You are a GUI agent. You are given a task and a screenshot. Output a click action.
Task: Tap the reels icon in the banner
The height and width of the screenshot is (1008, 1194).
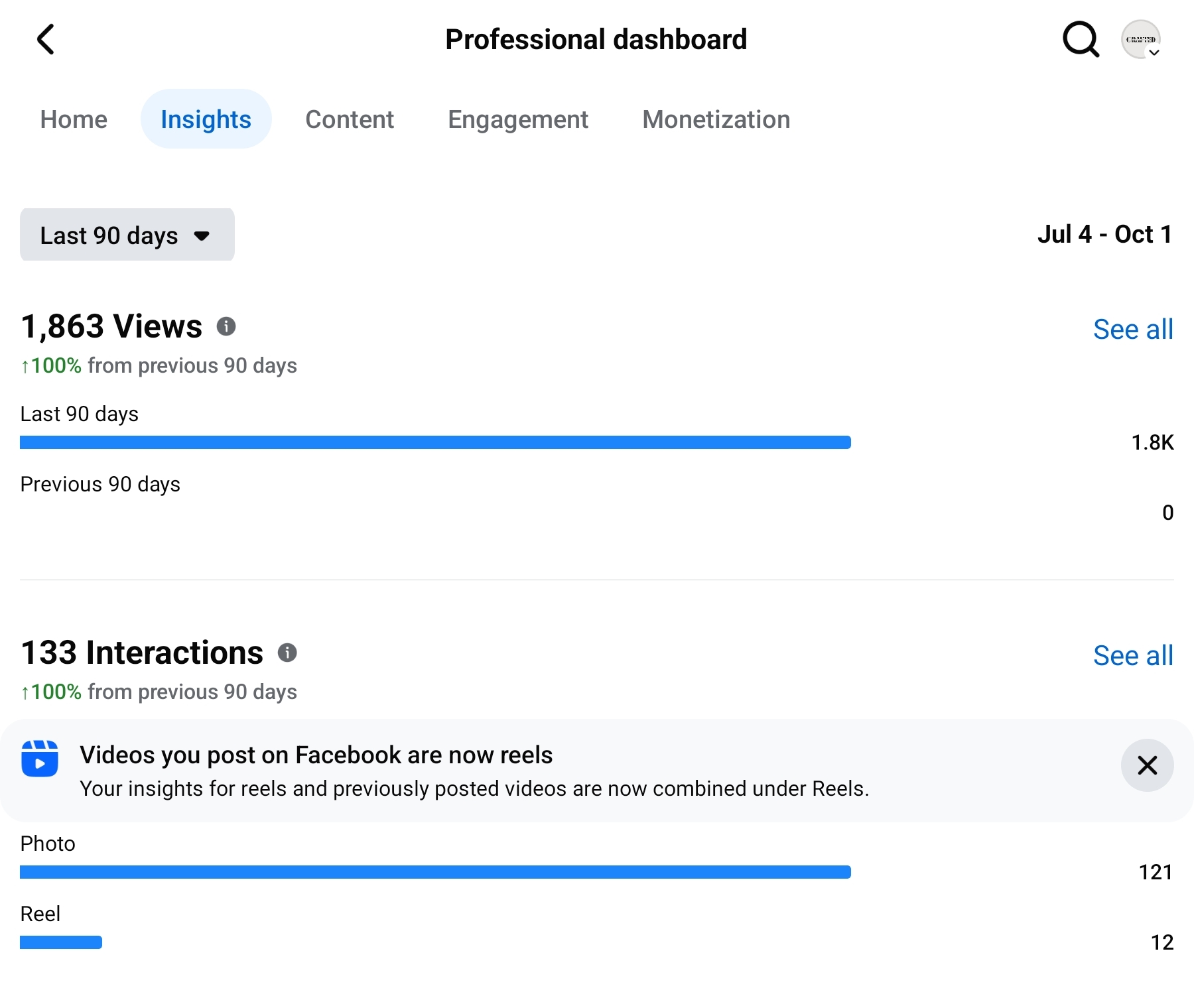click(x=40, y=758)
